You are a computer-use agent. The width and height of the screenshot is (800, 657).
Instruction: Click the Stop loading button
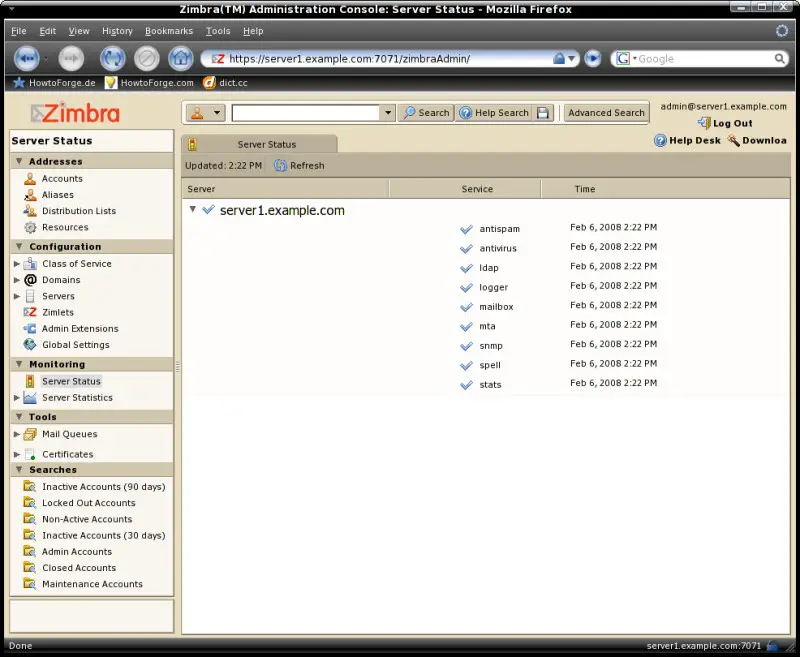[146, 59]
